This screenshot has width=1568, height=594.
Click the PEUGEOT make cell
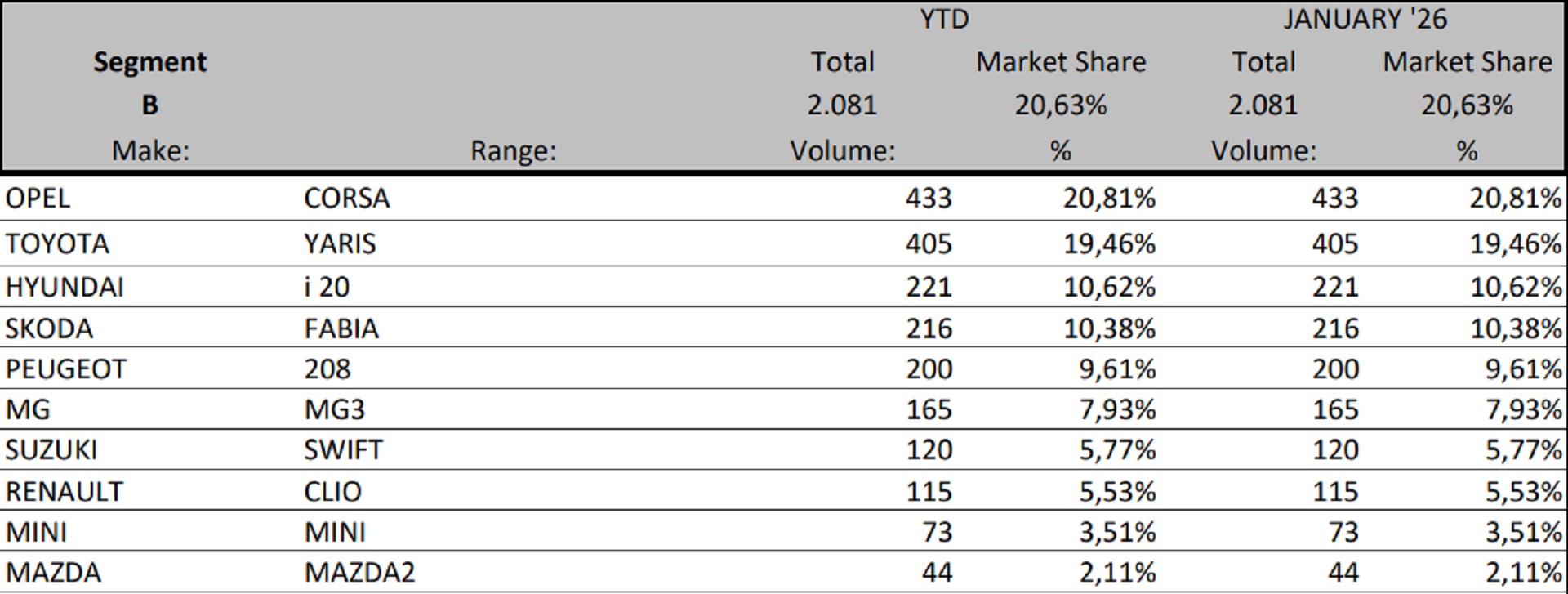click(x=66, y=369)
